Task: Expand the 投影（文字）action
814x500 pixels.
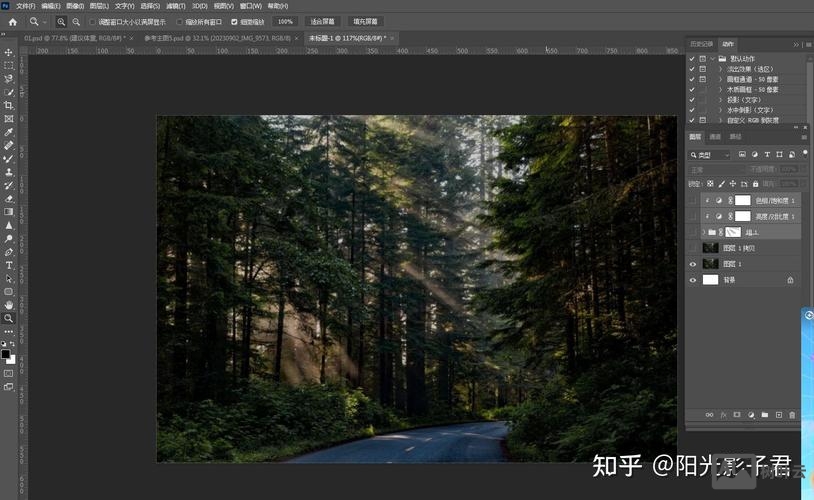Action: tap(720, 100)
